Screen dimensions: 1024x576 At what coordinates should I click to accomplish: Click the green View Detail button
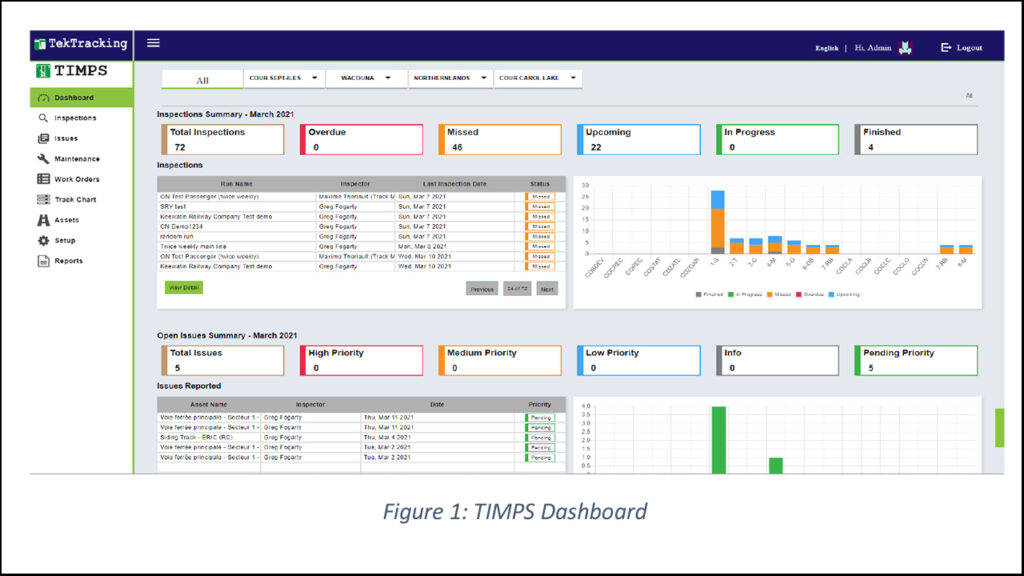(x=184, y=287)
